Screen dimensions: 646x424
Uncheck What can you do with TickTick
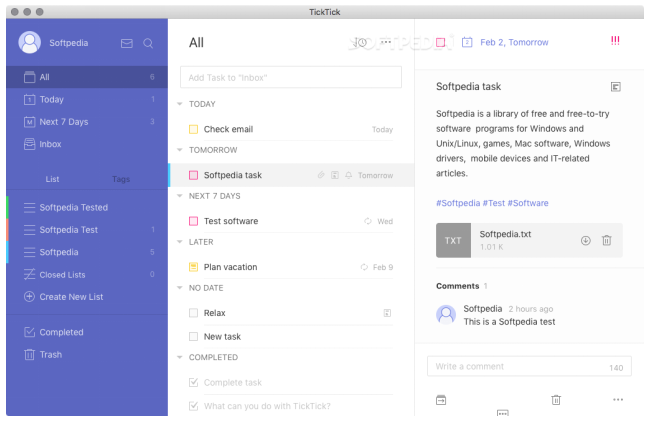click(193, 406)
